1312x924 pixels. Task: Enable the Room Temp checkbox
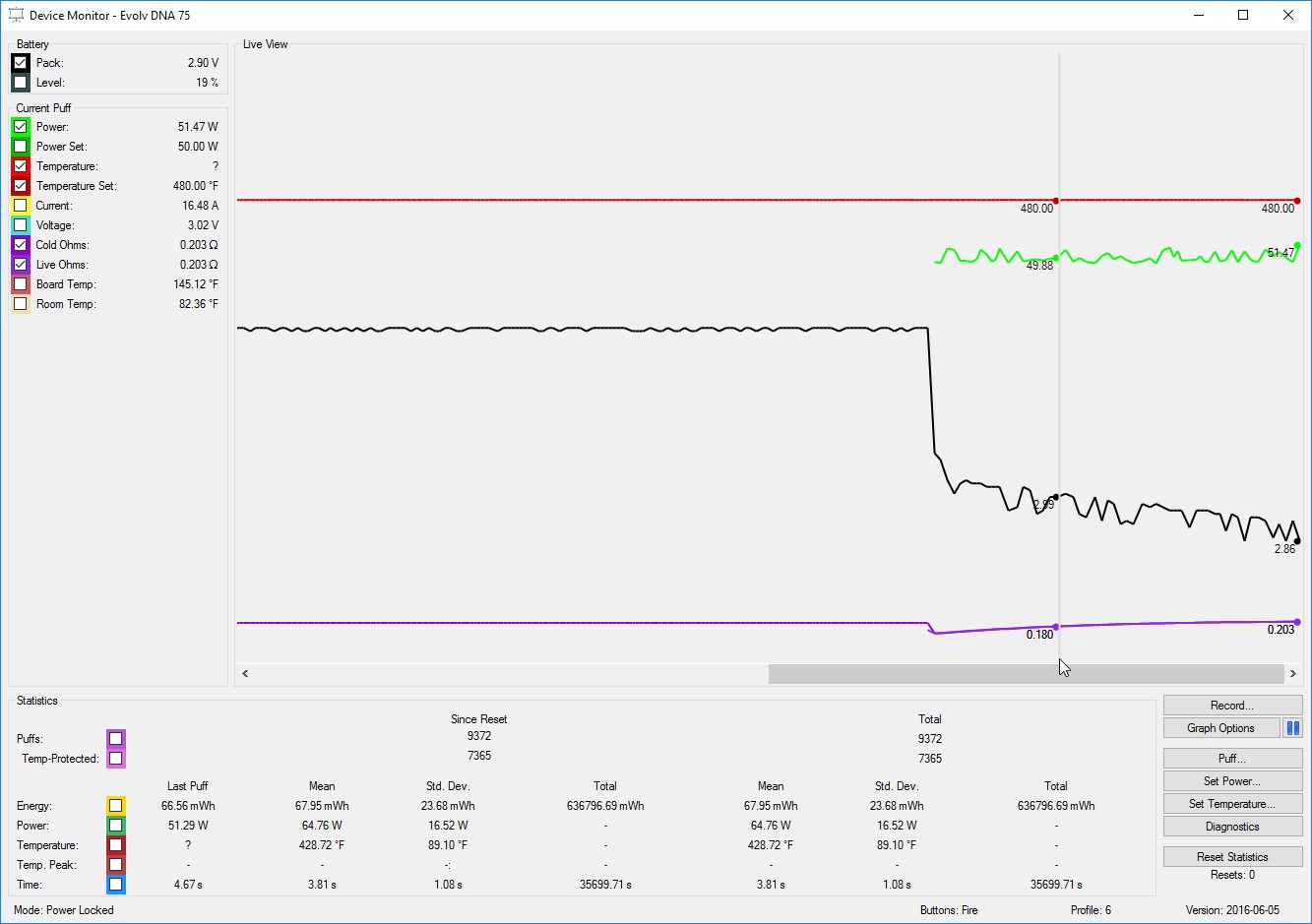click(20, 304)
